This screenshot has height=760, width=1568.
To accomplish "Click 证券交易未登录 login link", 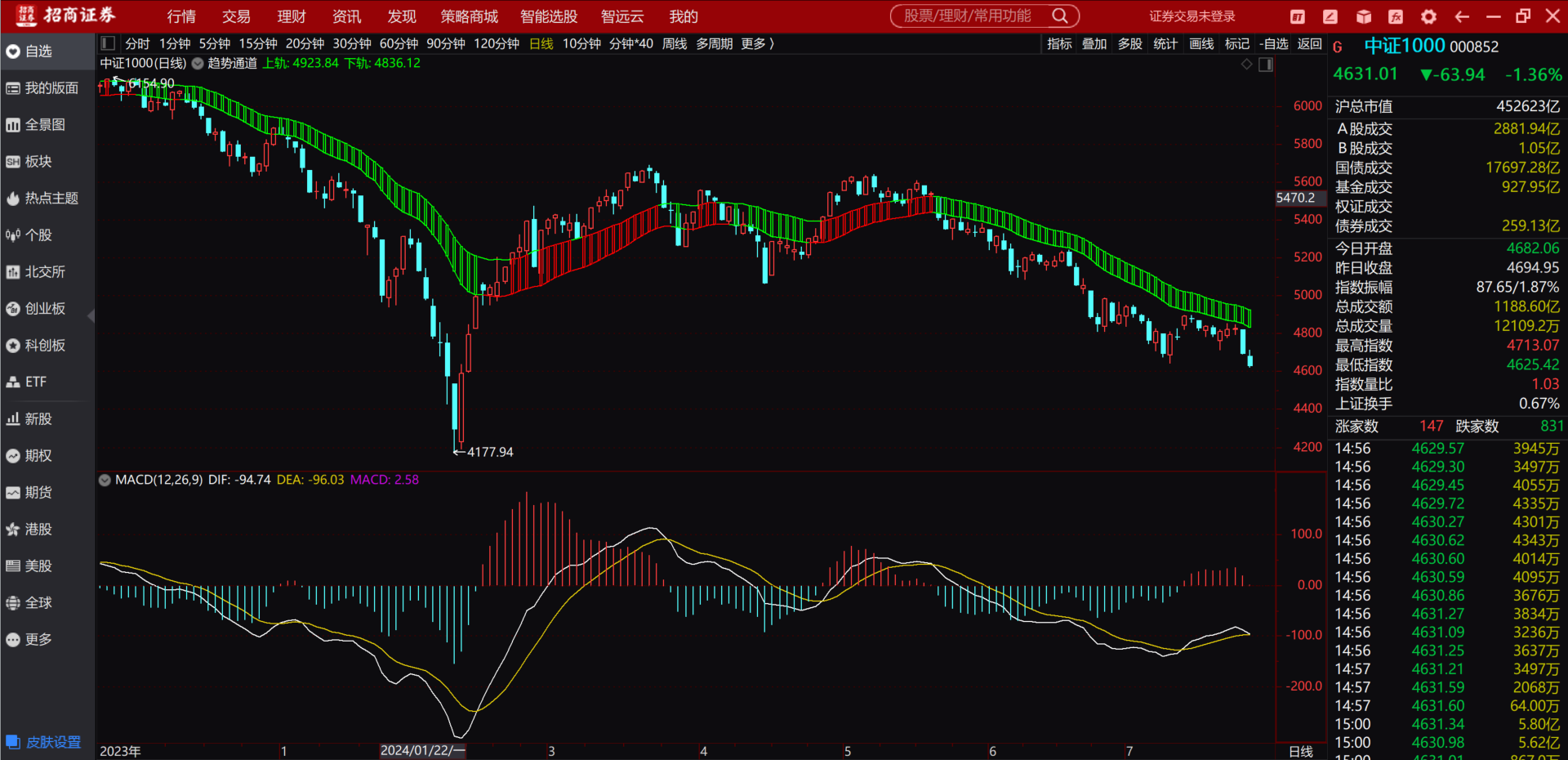I will click(x=1192, y=16).
